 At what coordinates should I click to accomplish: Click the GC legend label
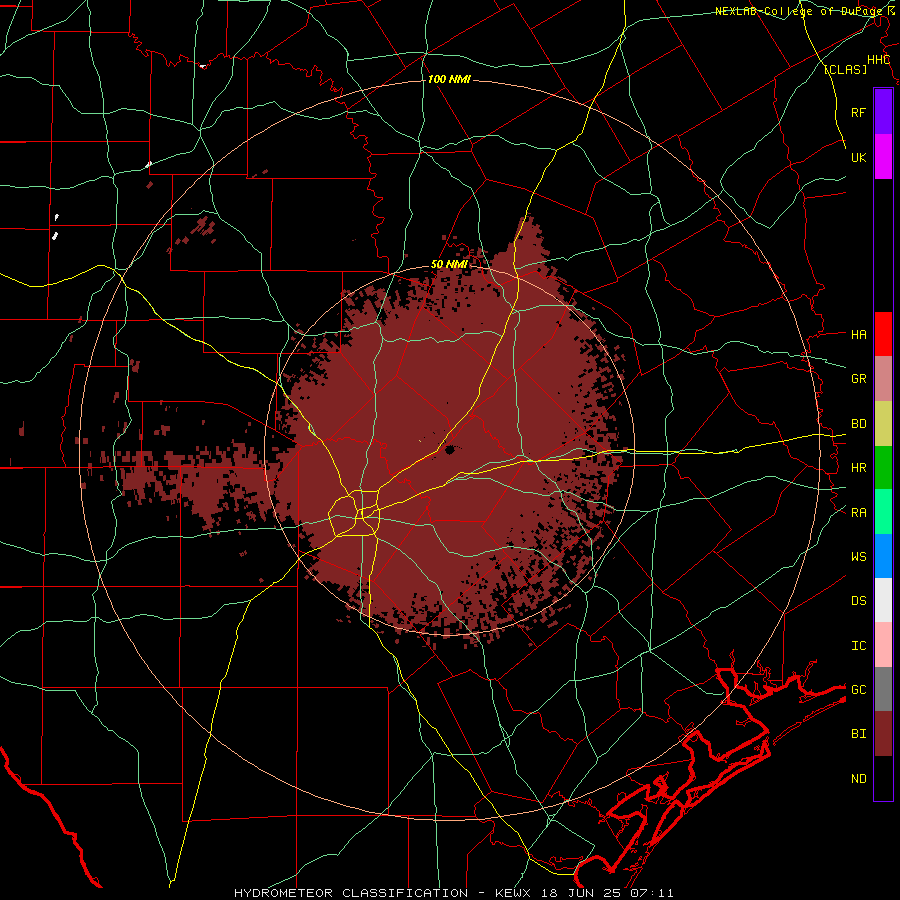coord(858,690)
